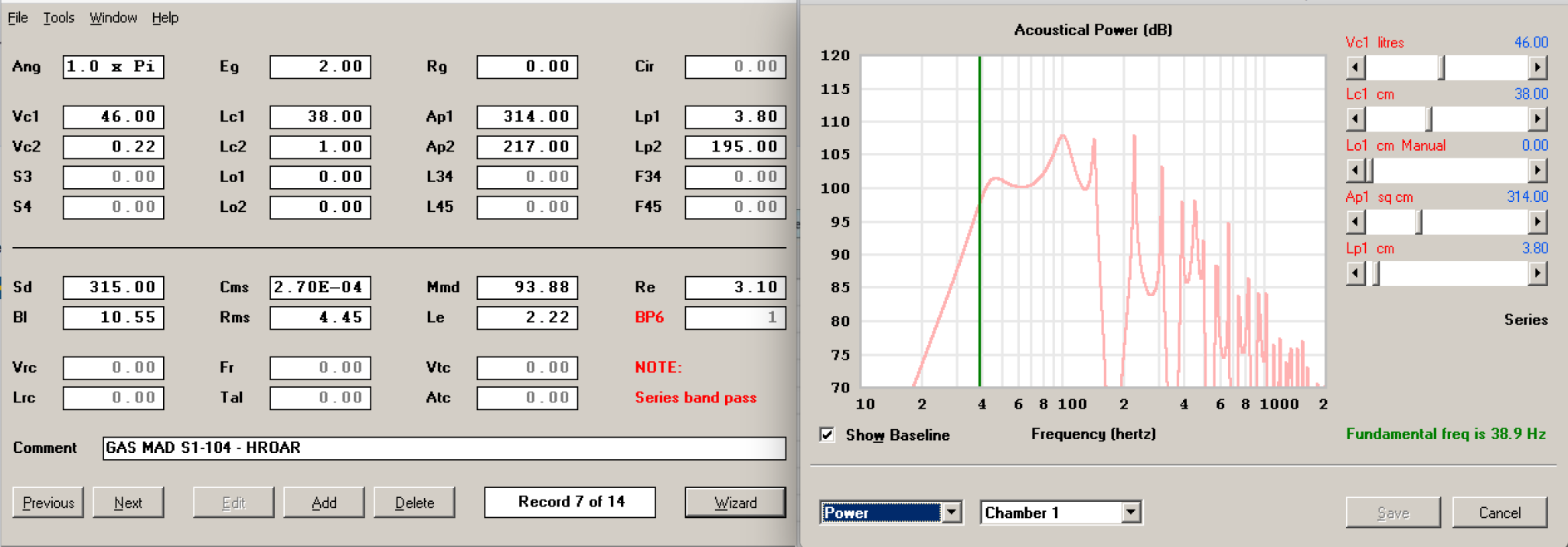Click the grayed Edit button
This screenshot has width=1568, height=547.
click(x=233, y=503)
